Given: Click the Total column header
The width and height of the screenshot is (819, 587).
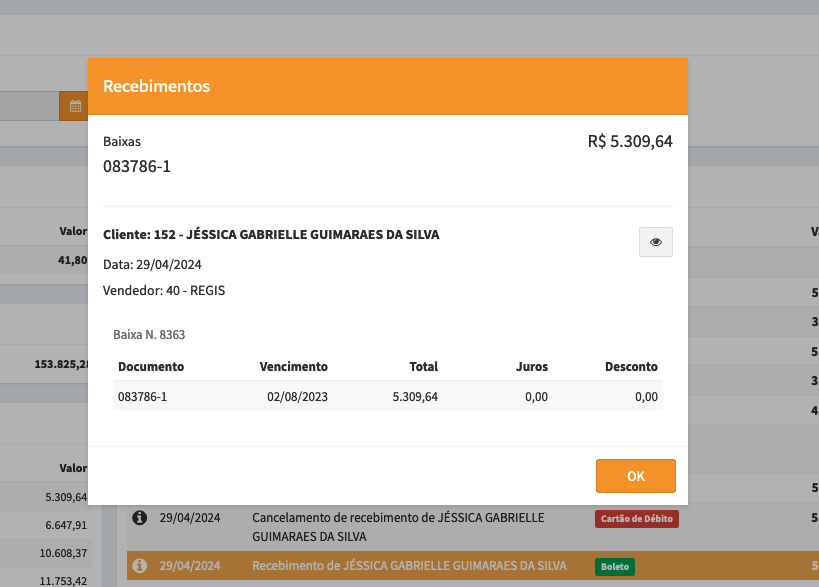Looking at the screenshot, I should [423, 367].
